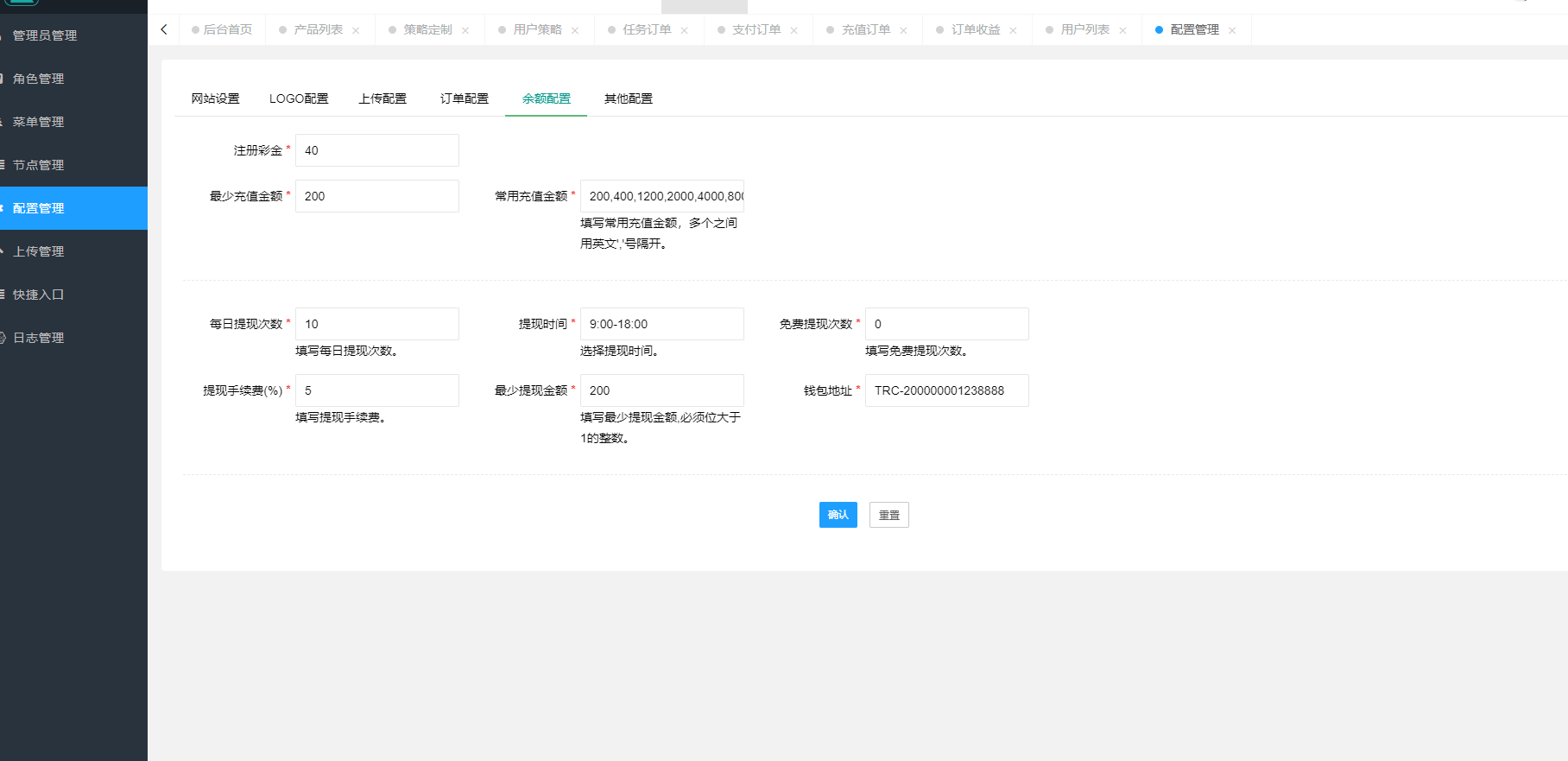Switch to the 网站设置 tab
Viewport: 1568px width, 761px height.
click(x=215, y=98)
